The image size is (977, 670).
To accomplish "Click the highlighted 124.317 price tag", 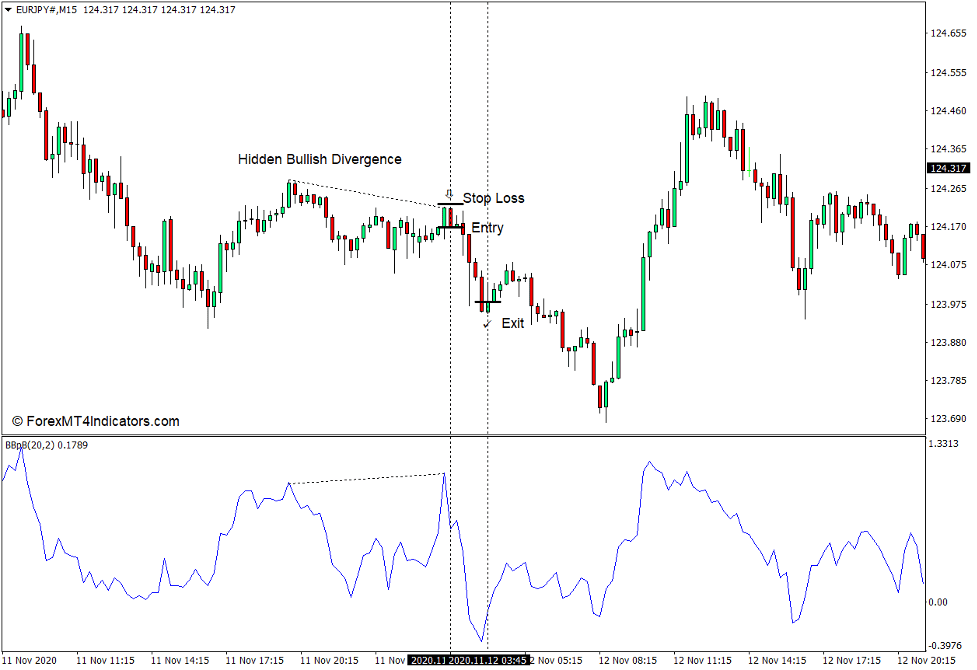I will point(947,168).
